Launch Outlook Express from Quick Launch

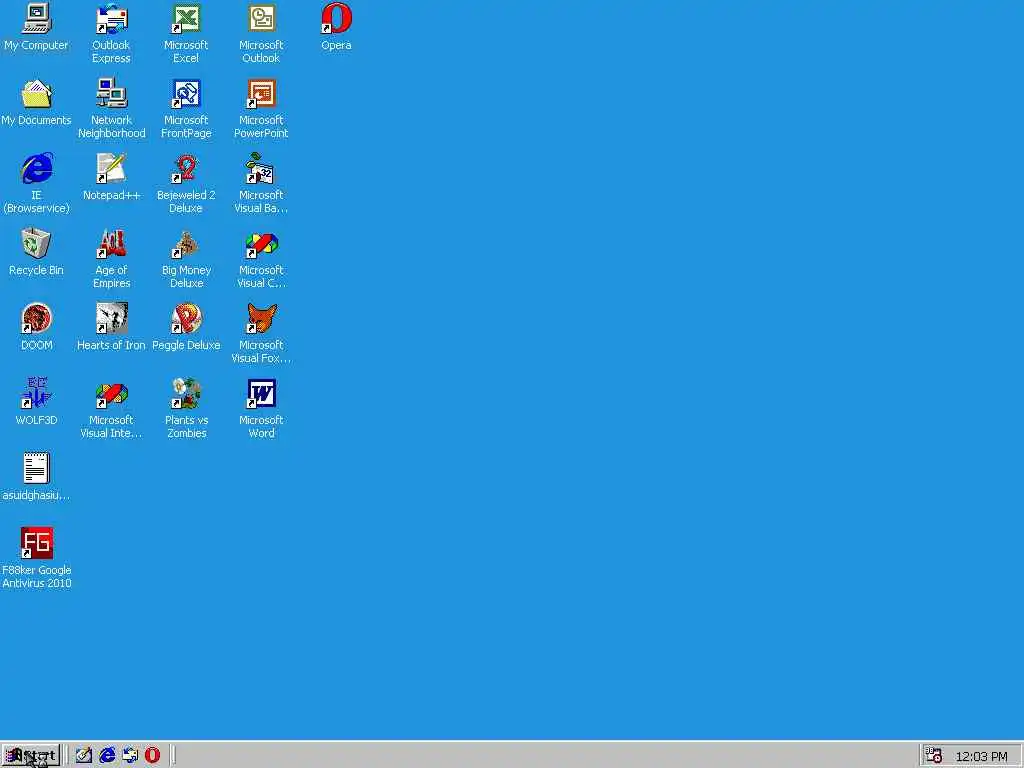click(130, 756)
